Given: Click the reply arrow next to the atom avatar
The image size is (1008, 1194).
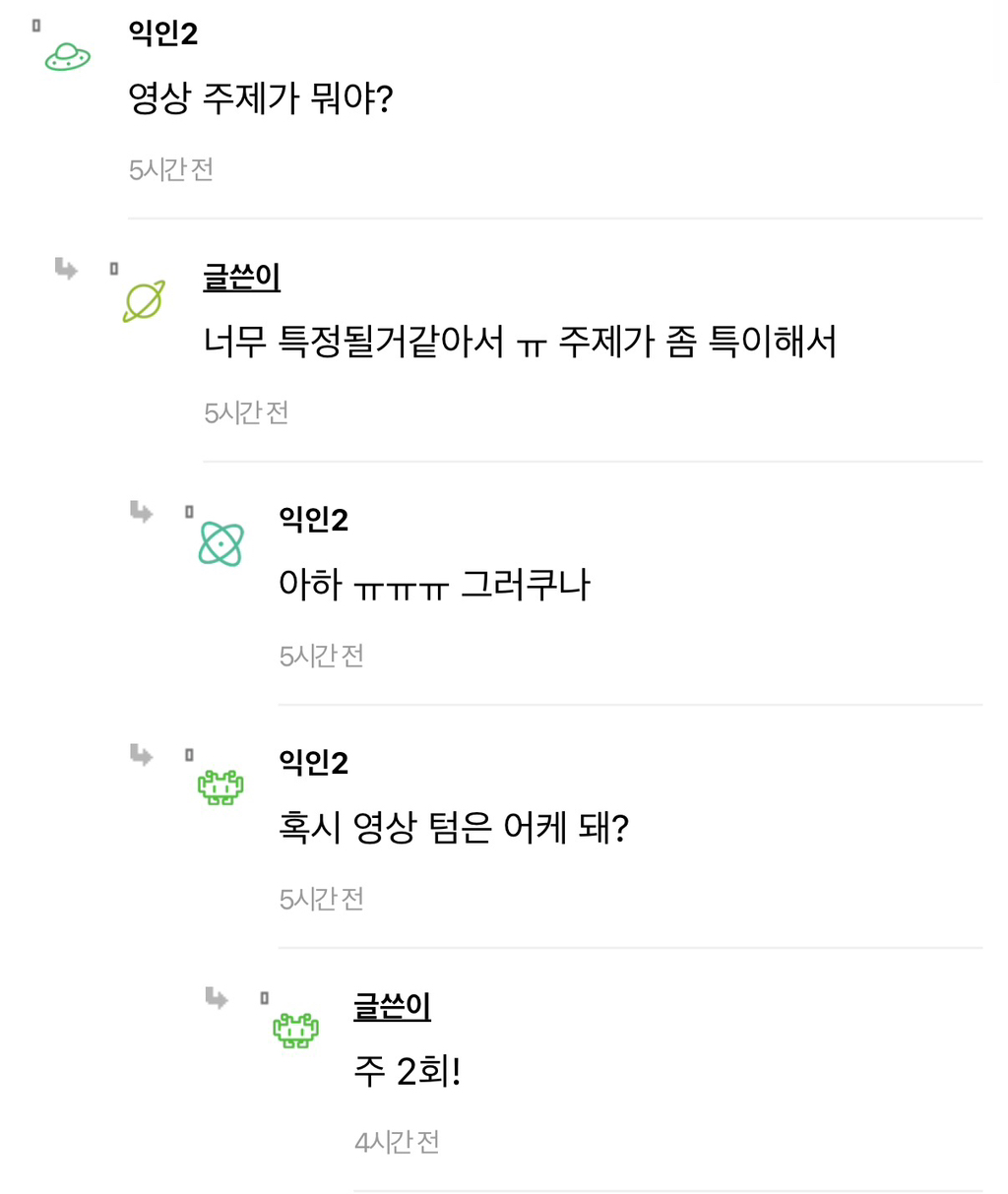Looking at the screenshot, I should pos(140,513).
